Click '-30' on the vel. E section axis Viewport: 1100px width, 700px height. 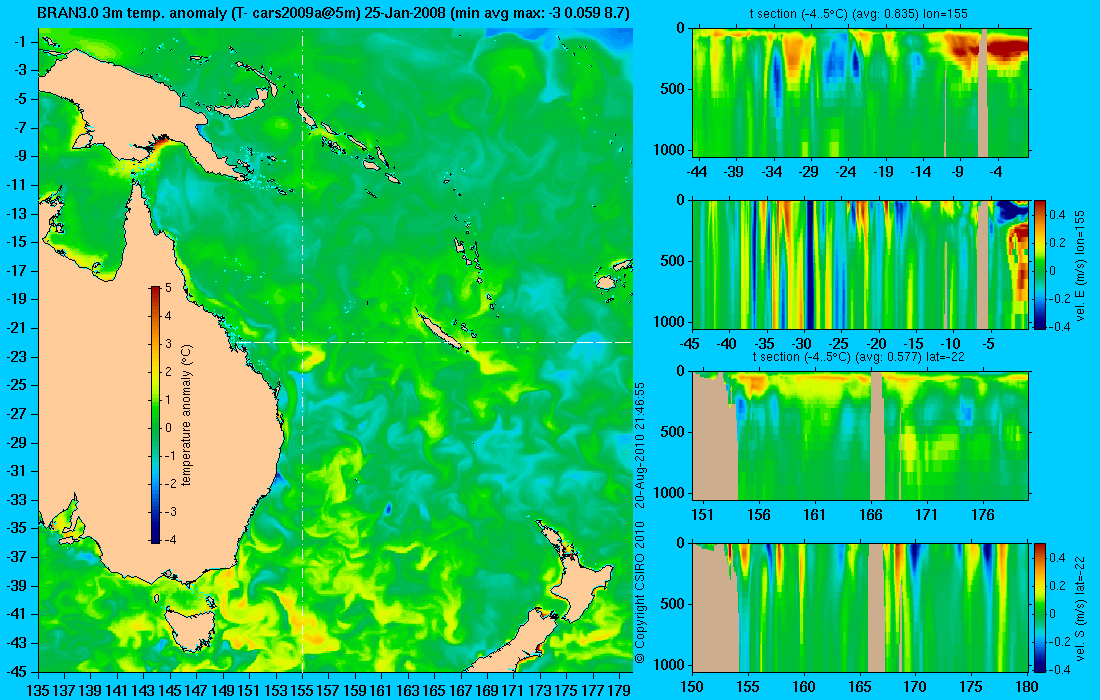tap(801, 344)
